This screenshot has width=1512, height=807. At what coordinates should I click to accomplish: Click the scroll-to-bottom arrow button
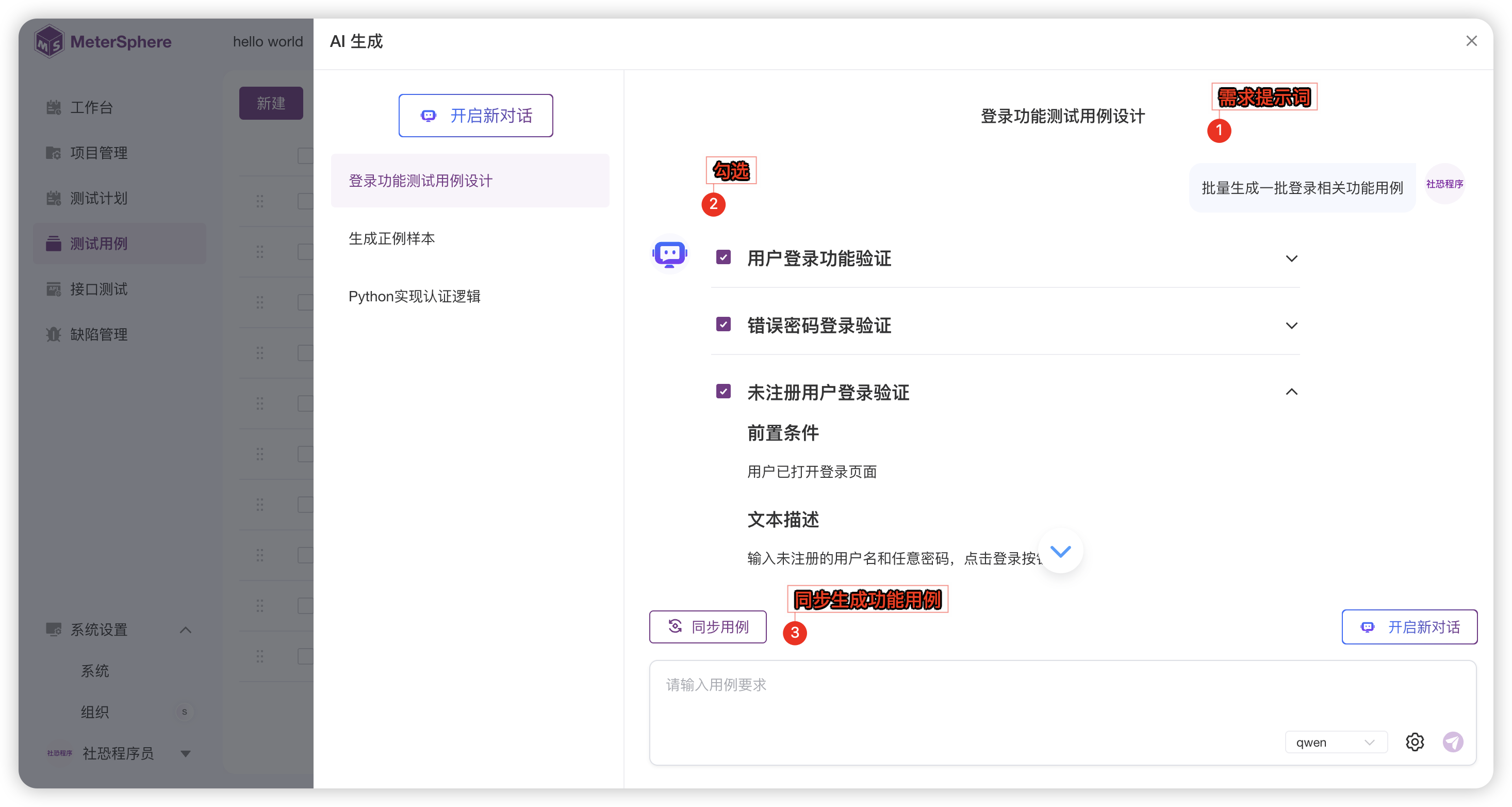point(1060,551)
